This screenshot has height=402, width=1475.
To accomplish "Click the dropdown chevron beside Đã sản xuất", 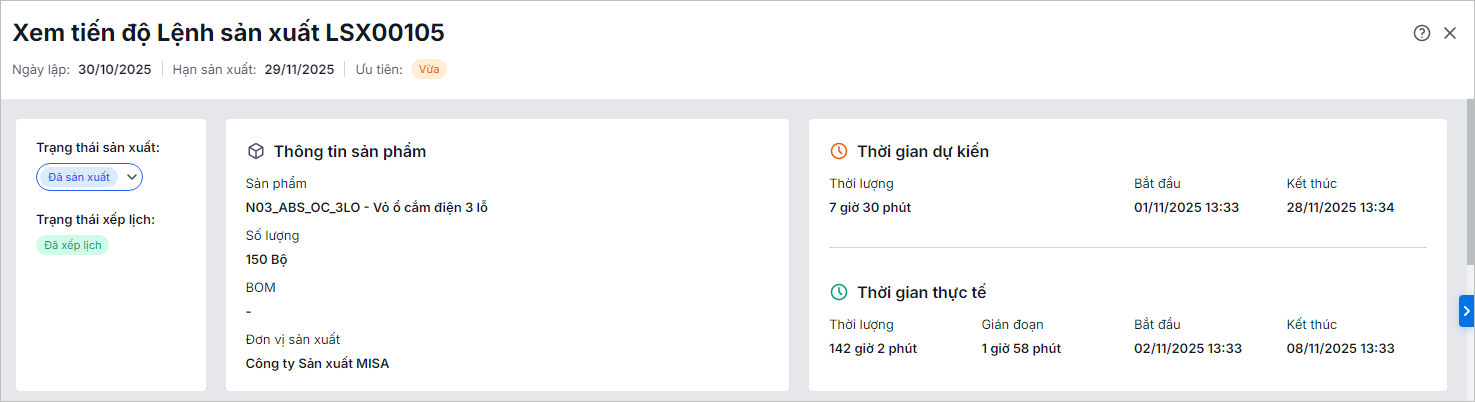I will [131, 177].
